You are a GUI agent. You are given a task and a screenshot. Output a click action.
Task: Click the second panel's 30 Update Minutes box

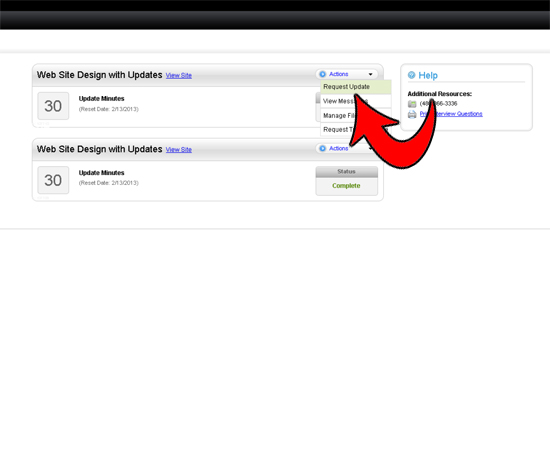pyautogui.click(x=53, y=180)
